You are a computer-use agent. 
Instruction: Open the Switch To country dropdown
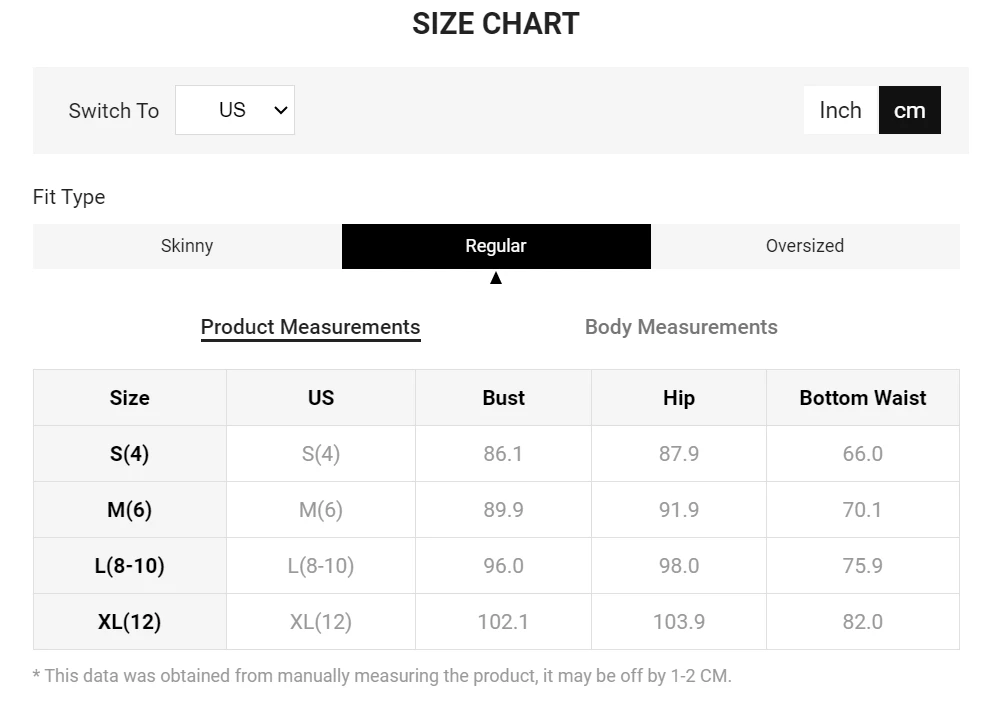[234, 110]
